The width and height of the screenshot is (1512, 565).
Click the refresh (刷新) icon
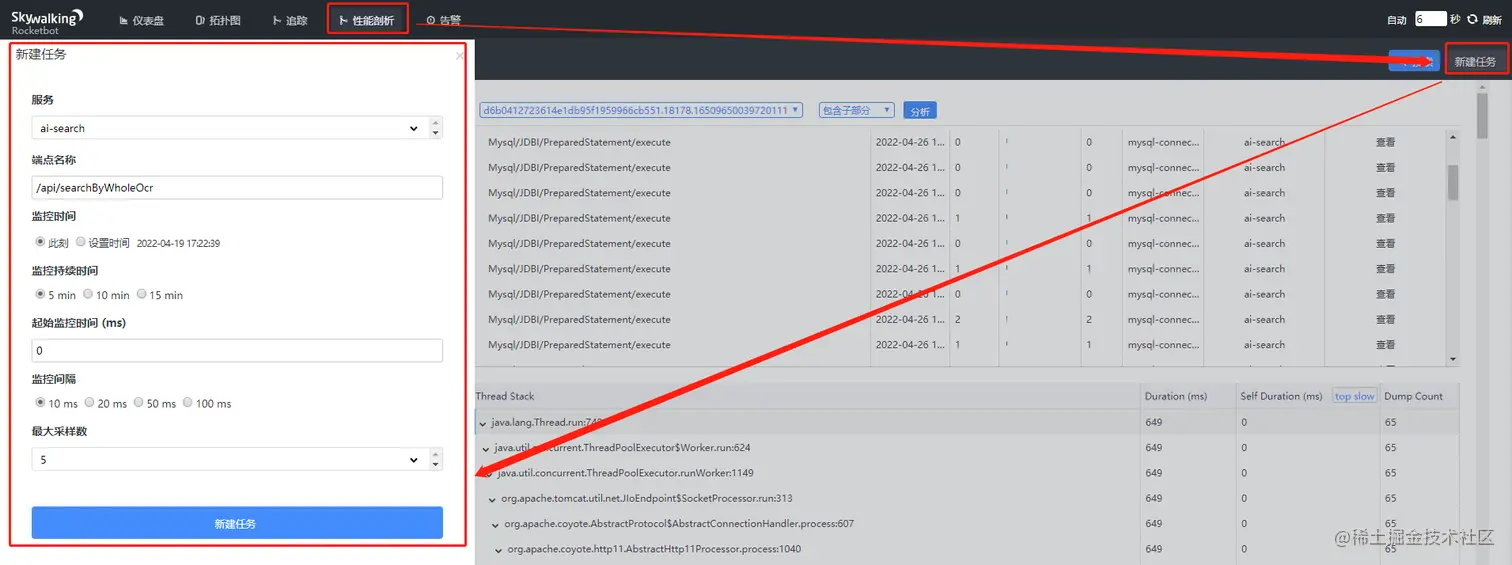click(x=1472, y=19)
